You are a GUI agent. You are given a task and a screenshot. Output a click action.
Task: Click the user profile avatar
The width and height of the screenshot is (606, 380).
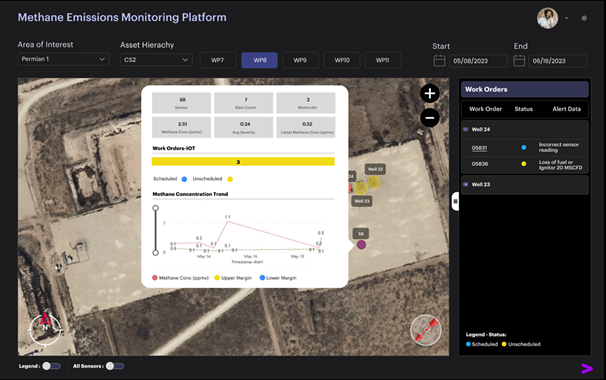pyautogui.click(x=547, y=18)
